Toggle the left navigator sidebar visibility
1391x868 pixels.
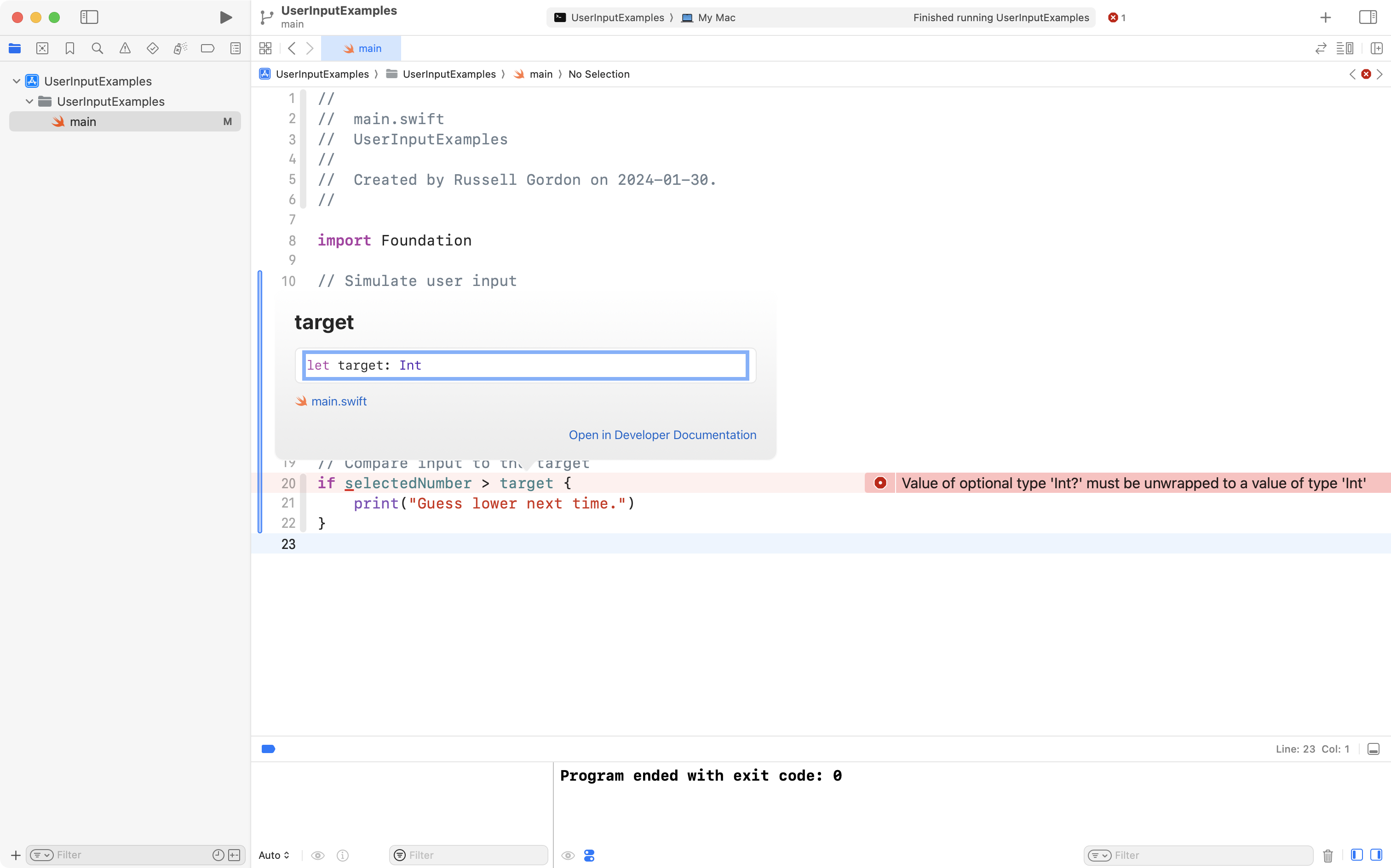tap(90, 17)
